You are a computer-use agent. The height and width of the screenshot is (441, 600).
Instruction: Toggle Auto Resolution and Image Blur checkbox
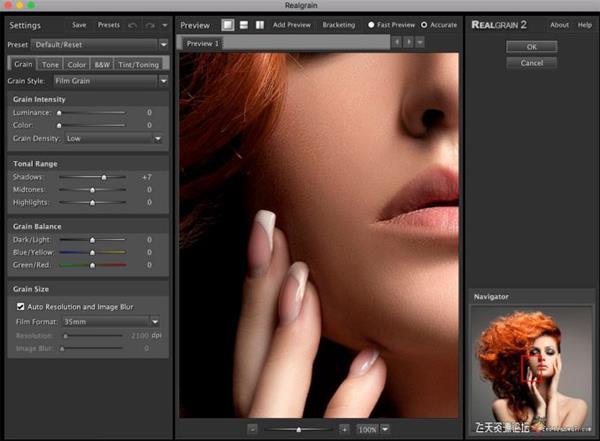pyautogui.click(x=21, y=306)
